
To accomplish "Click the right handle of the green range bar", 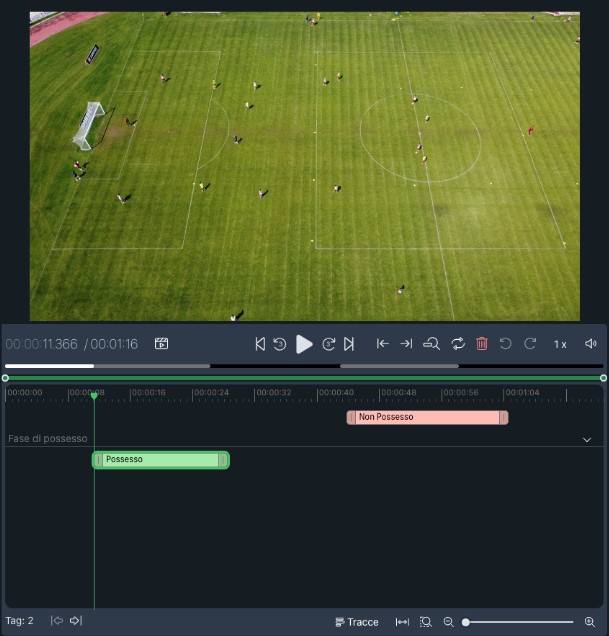I will [x=603, y=378].
